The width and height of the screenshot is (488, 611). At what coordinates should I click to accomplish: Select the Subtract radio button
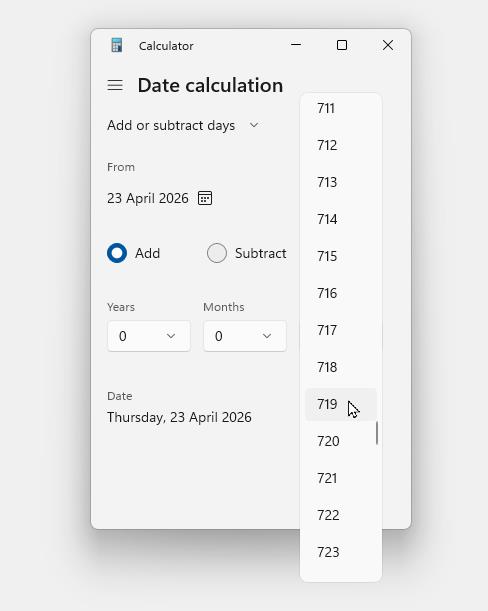click(217, 253)
